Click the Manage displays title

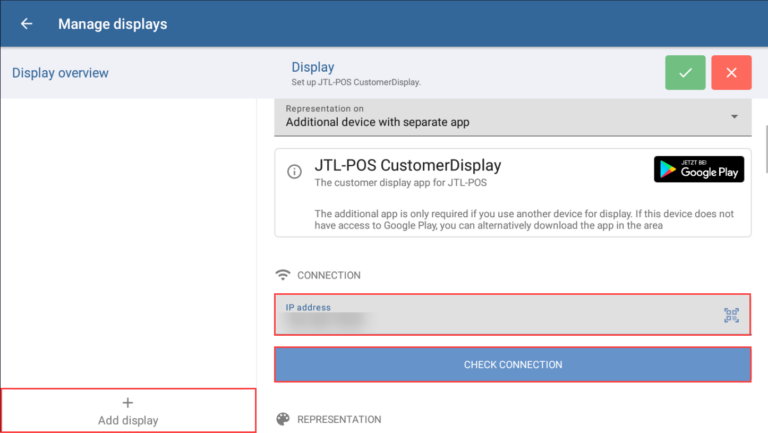[113, 24]
